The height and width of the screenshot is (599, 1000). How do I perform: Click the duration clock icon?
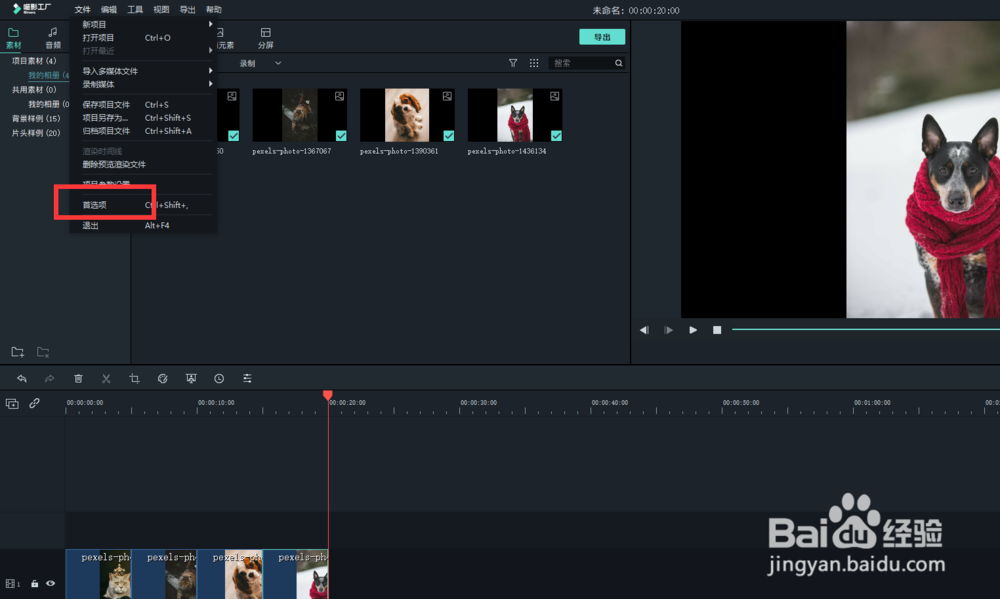pos(219,378)
